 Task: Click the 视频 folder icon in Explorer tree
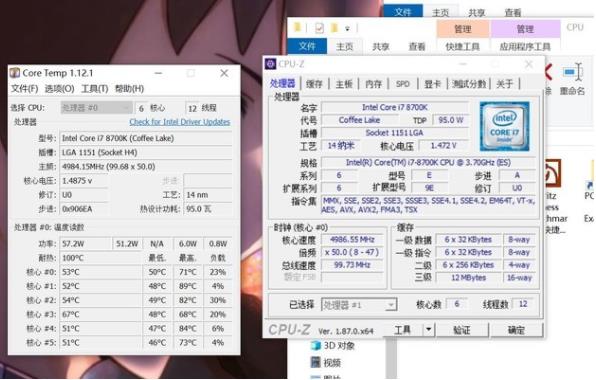[x=315, y=362]
